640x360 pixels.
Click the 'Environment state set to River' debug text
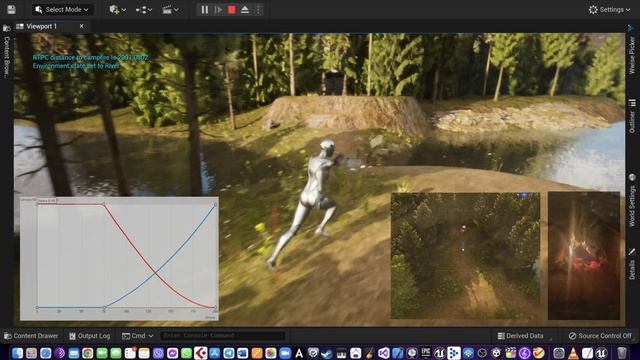tap(76, 66)
